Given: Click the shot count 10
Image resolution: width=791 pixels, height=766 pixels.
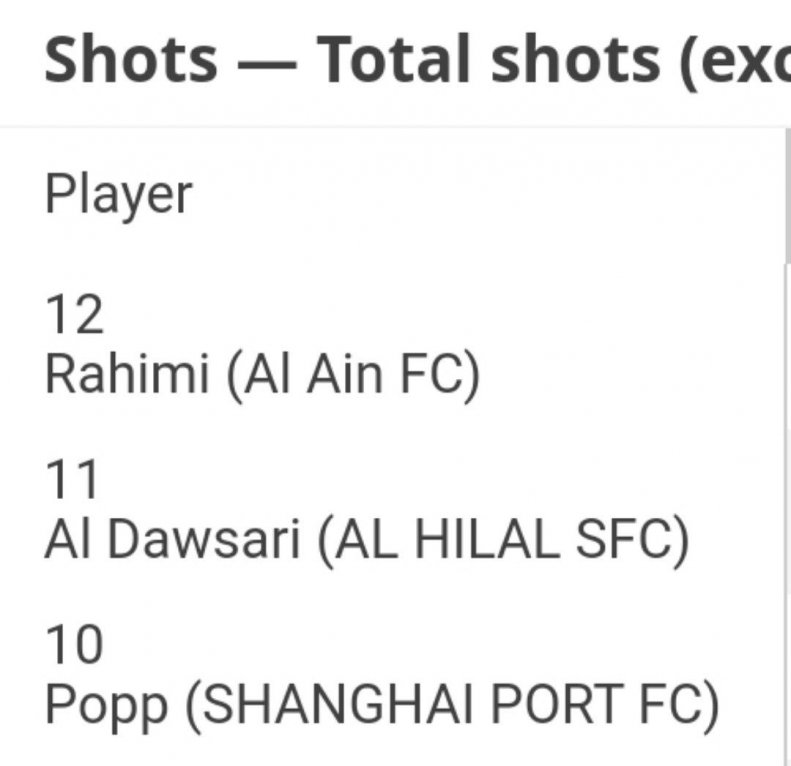Looking at the screenshot, I should [74, 646].
